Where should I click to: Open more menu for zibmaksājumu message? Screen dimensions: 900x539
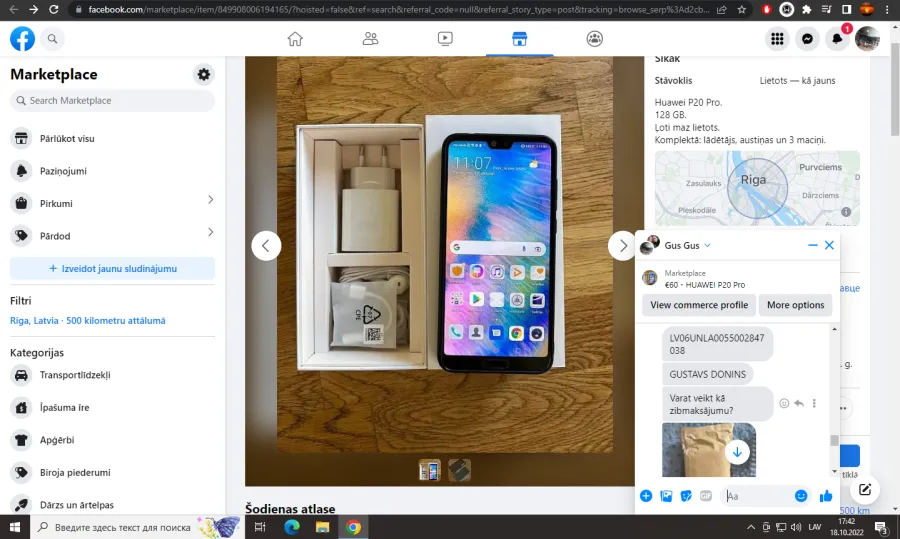click(814, 404)
